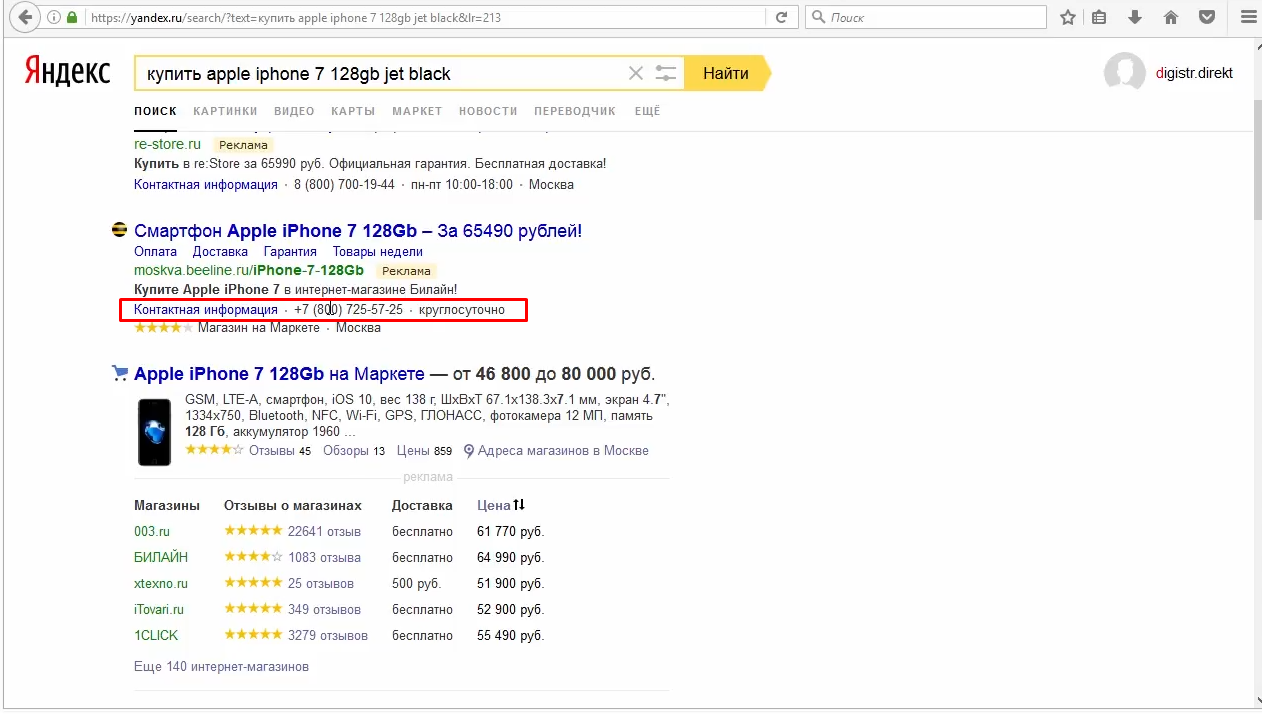Reload the page with refresh icon
Screen dimensions: 1262x714
click(x=781, y=18)
